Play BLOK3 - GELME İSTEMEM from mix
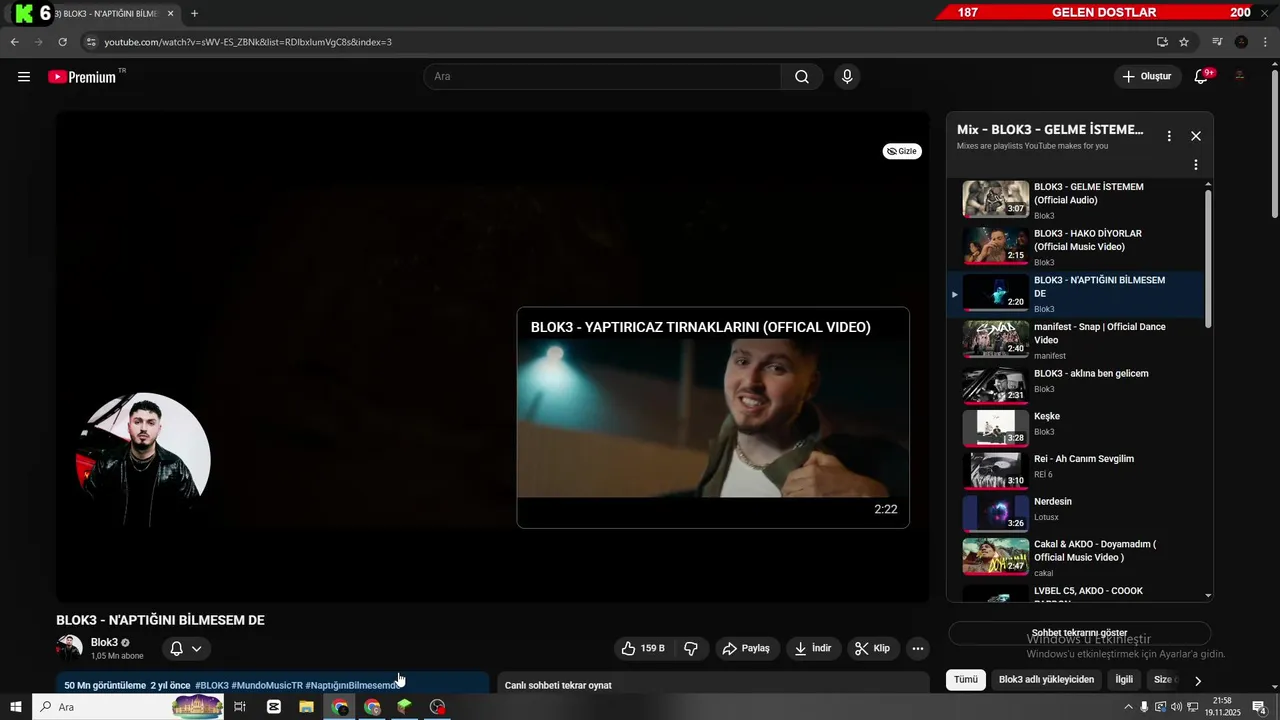The image size is (1280, 720). pos(1076,200)
